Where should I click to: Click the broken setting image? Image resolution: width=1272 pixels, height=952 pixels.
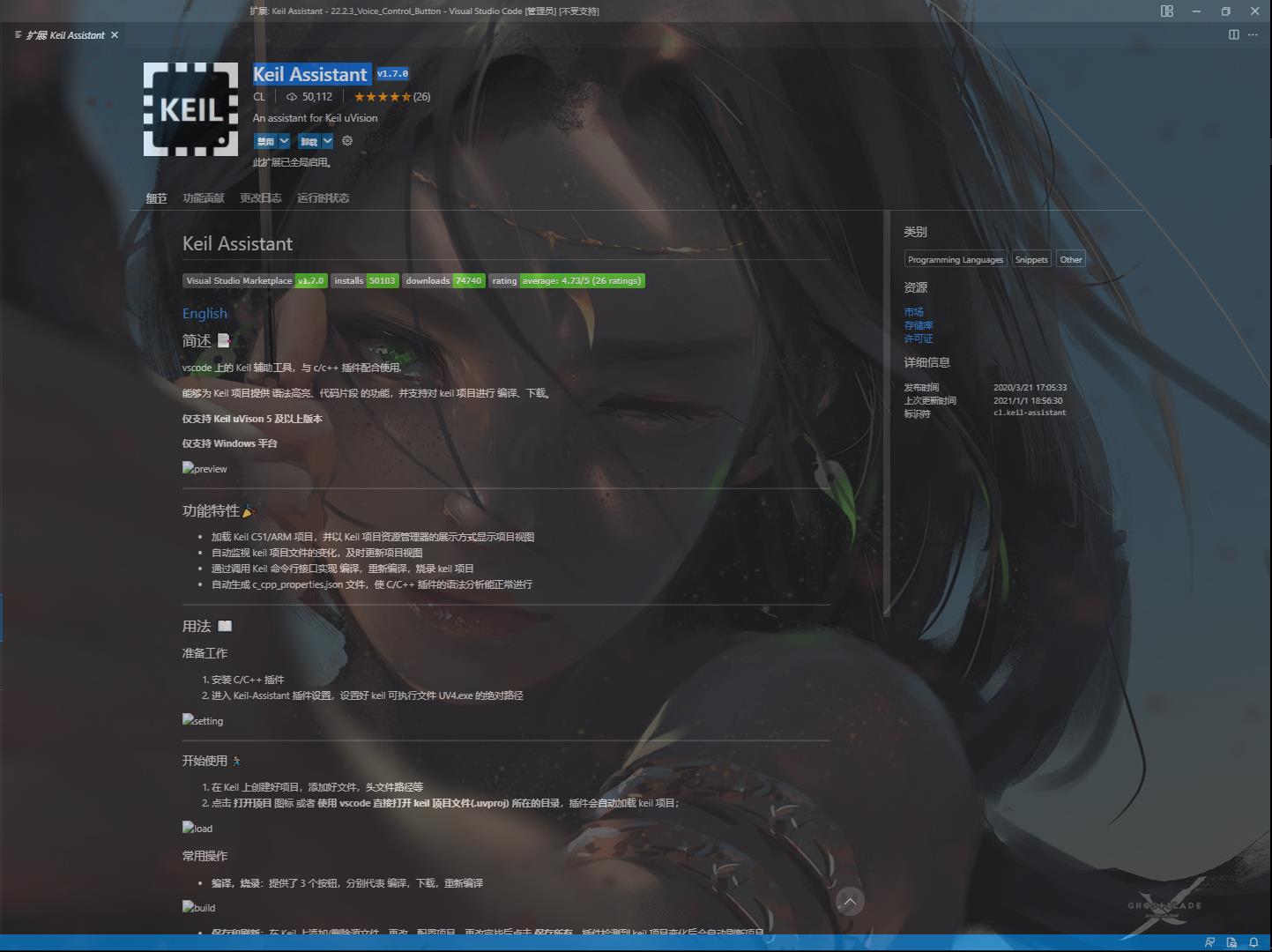(203, 721)
